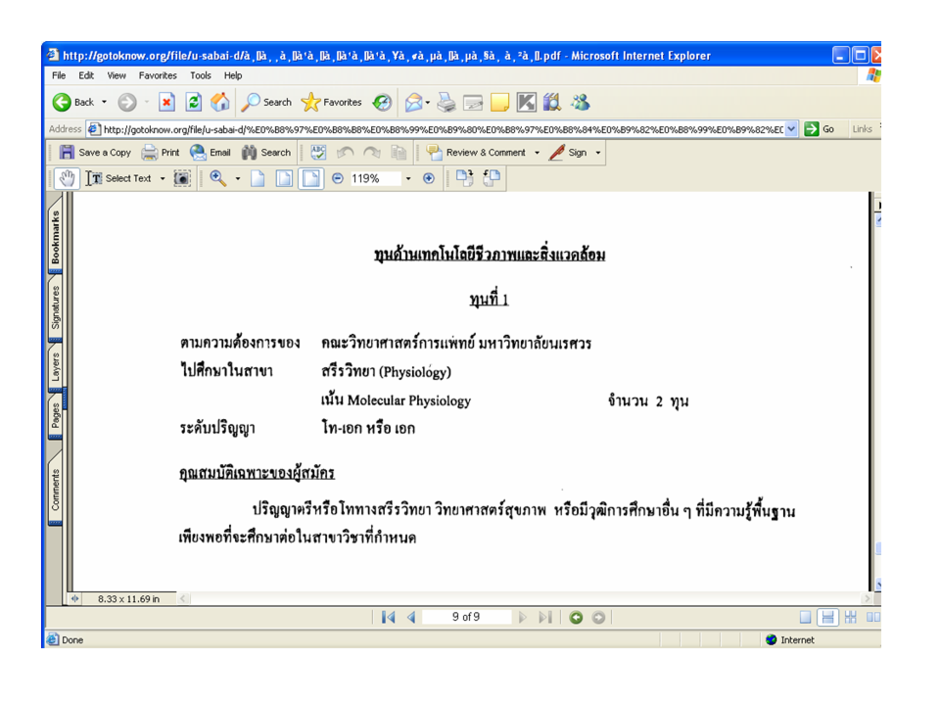Open the Favorites star panel
This screenshot has height=705, width=940.
[332, 103]
